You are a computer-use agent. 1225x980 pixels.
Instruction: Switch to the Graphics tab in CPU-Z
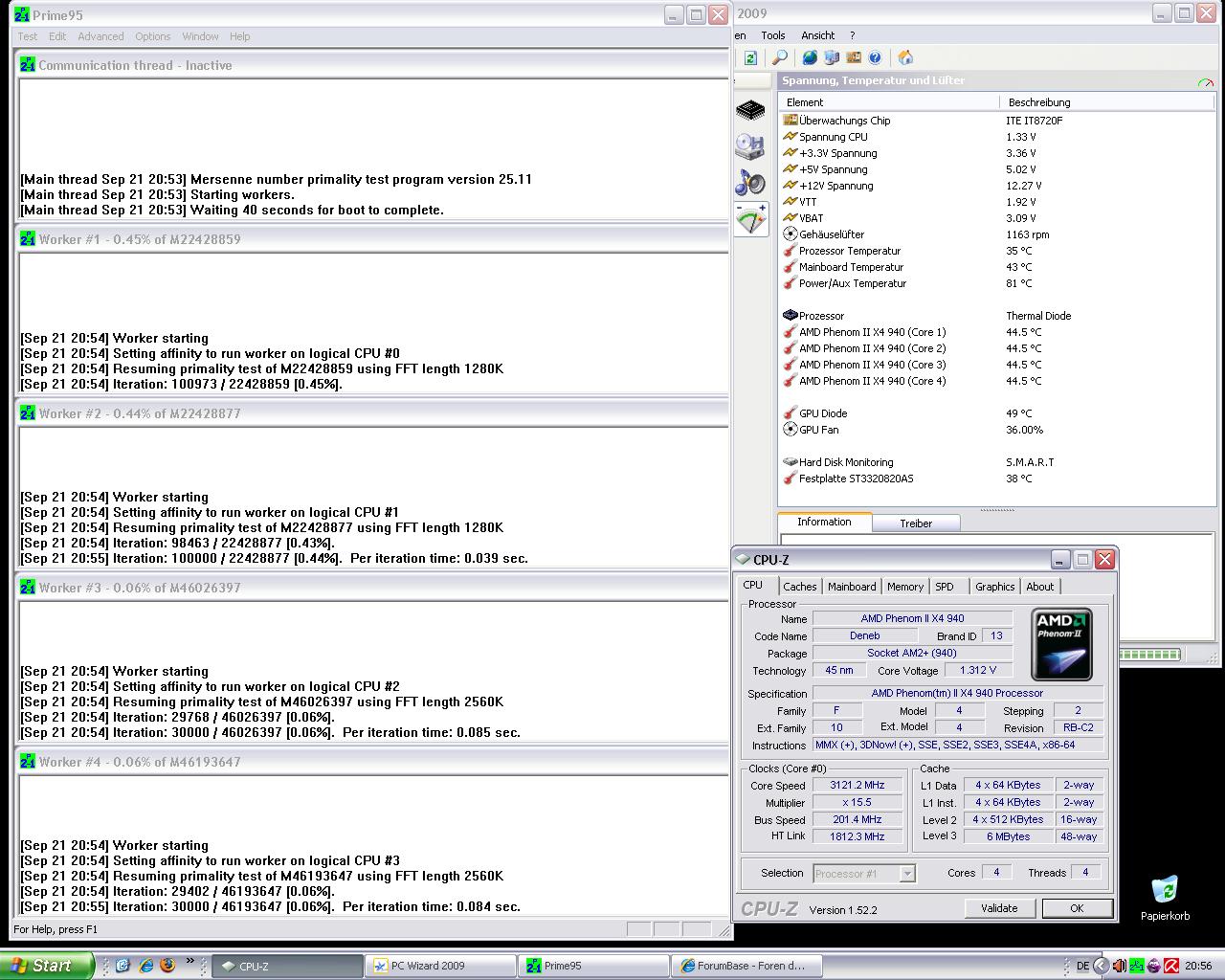pyautogui.click(x=994, y=587)
